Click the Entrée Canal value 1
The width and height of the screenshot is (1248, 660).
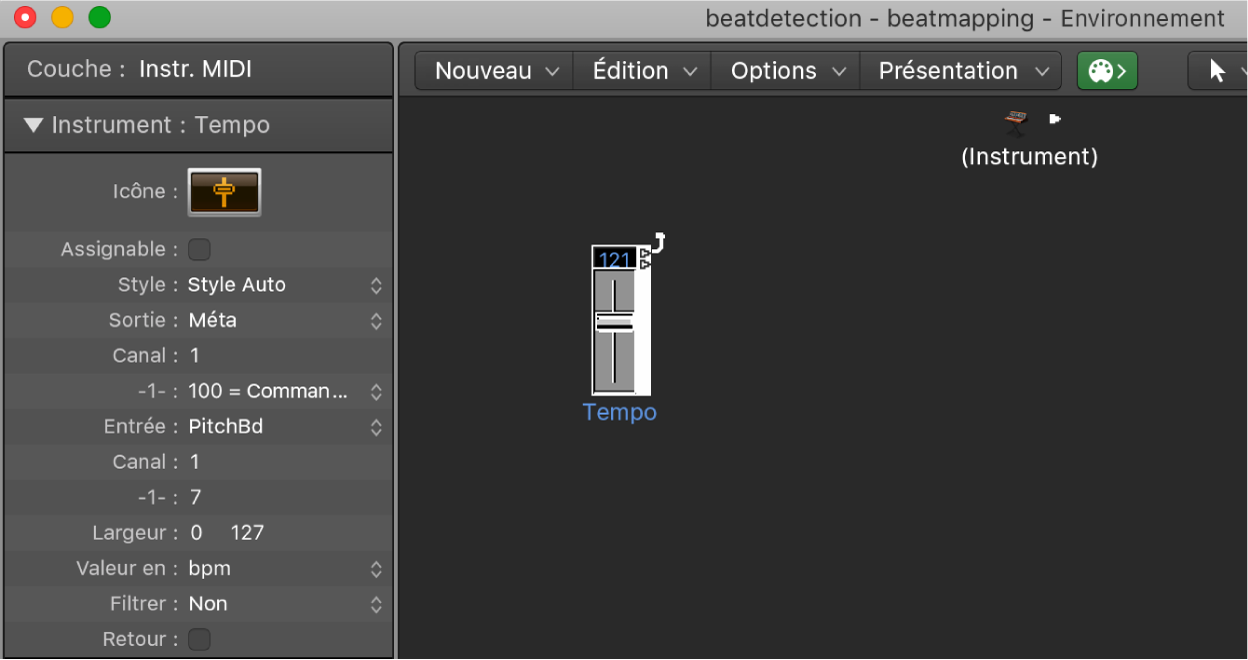(x=195, y=462)
